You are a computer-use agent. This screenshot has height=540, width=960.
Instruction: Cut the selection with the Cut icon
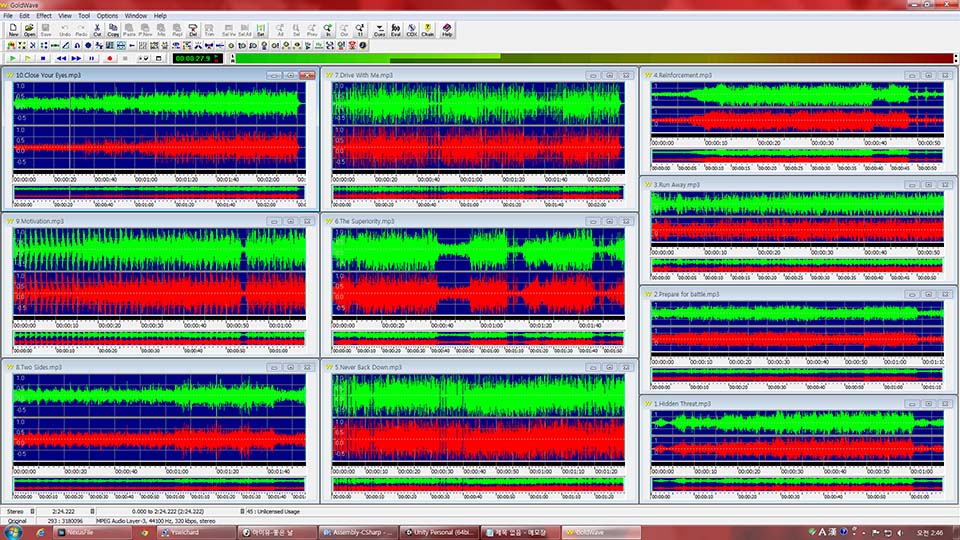(x=97, y=30)
